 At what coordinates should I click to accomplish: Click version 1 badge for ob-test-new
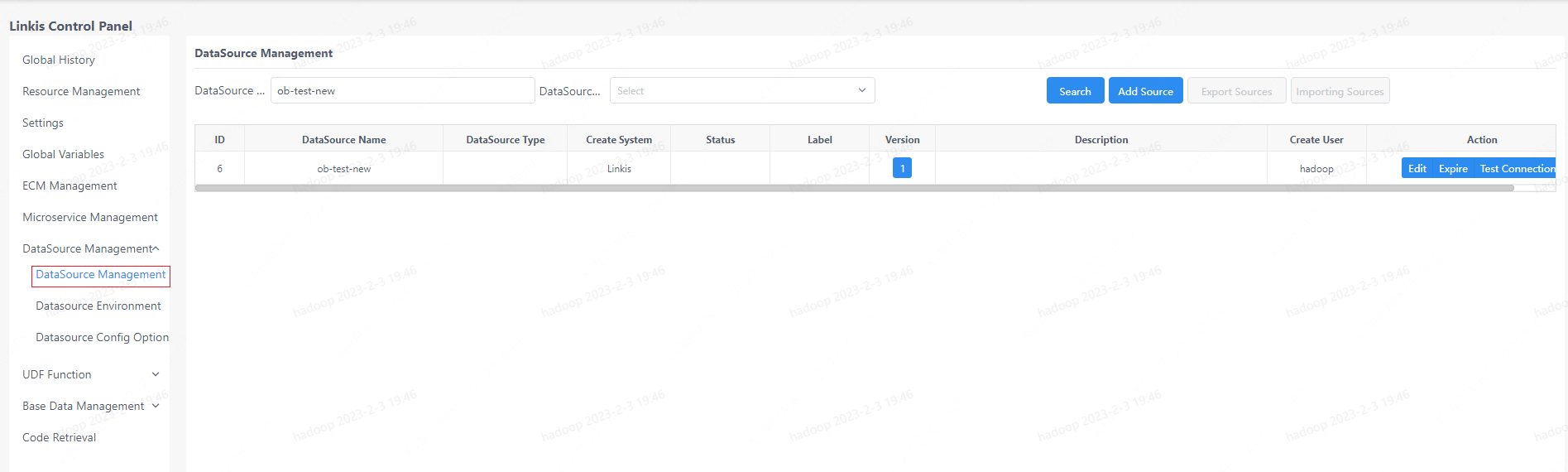point(902,168)
